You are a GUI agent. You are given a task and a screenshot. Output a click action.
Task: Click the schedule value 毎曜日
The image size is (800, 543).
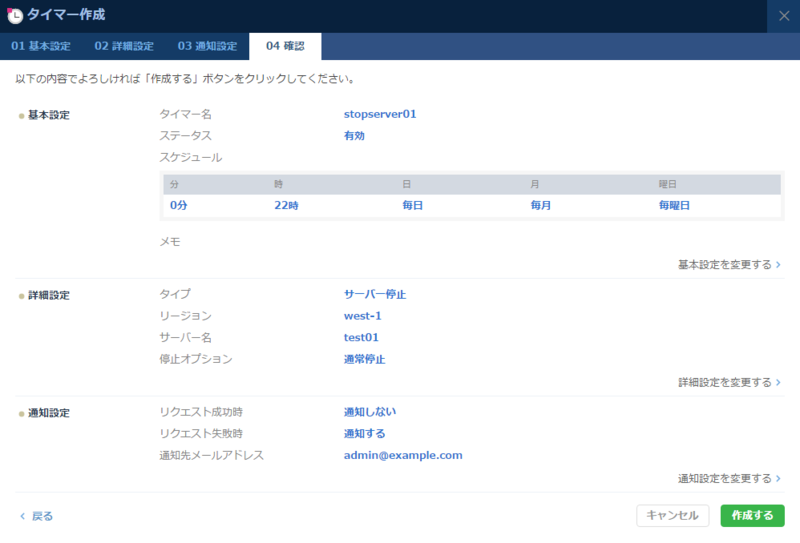tap(674, 205)
